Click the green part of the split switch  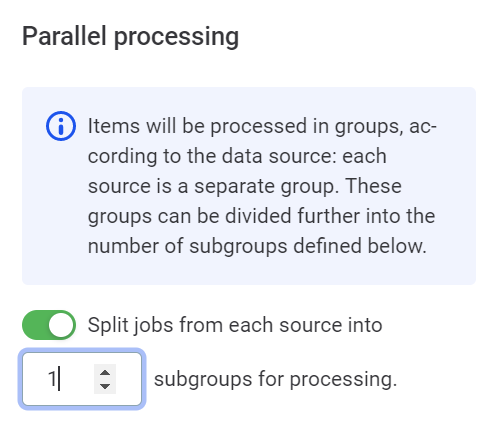pos(35,325)
